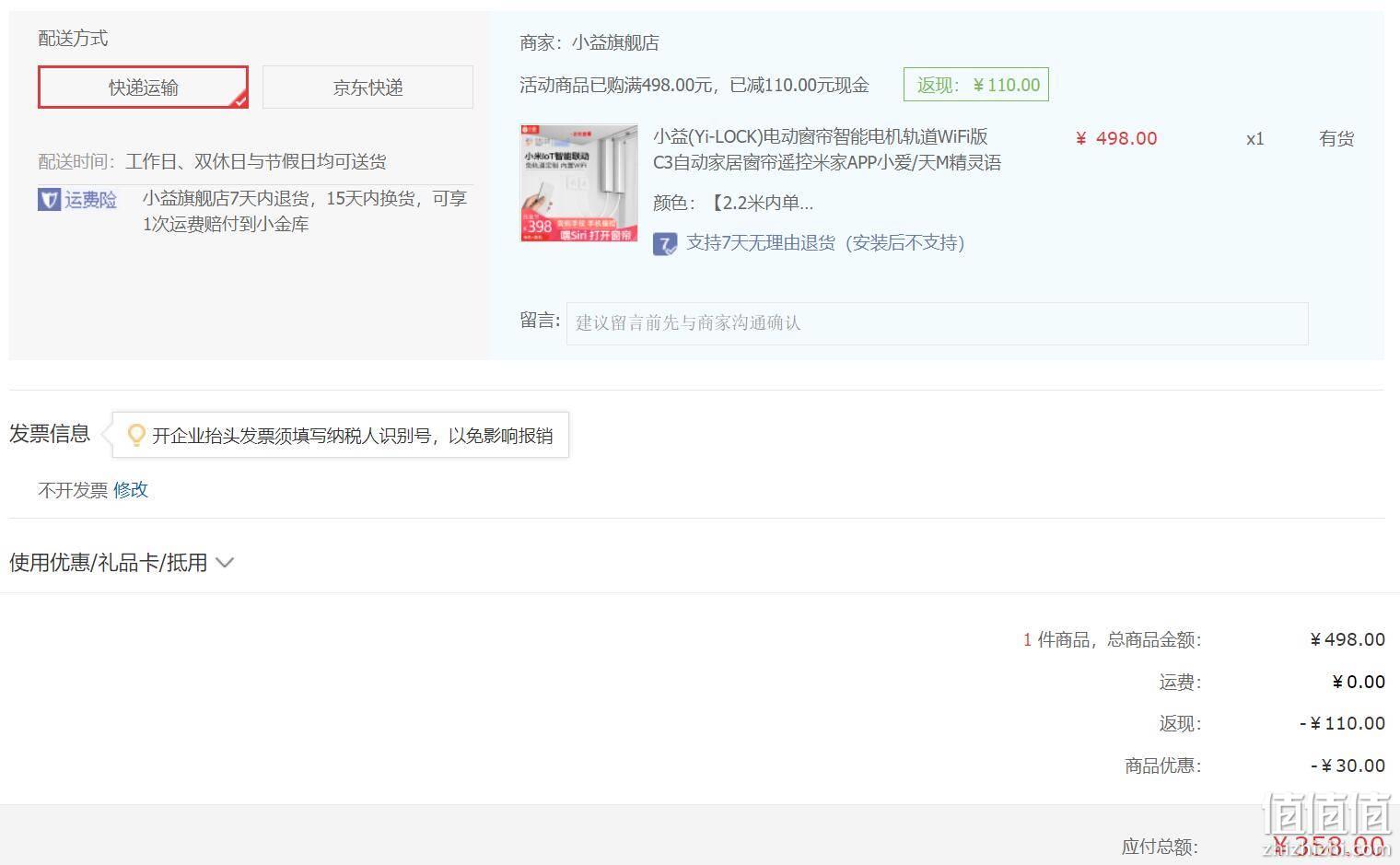The width and height of the screenshot is (1400, 865).
Task: Click 商家: 小益旗舰店 merchant name
Action: point(589,42)
